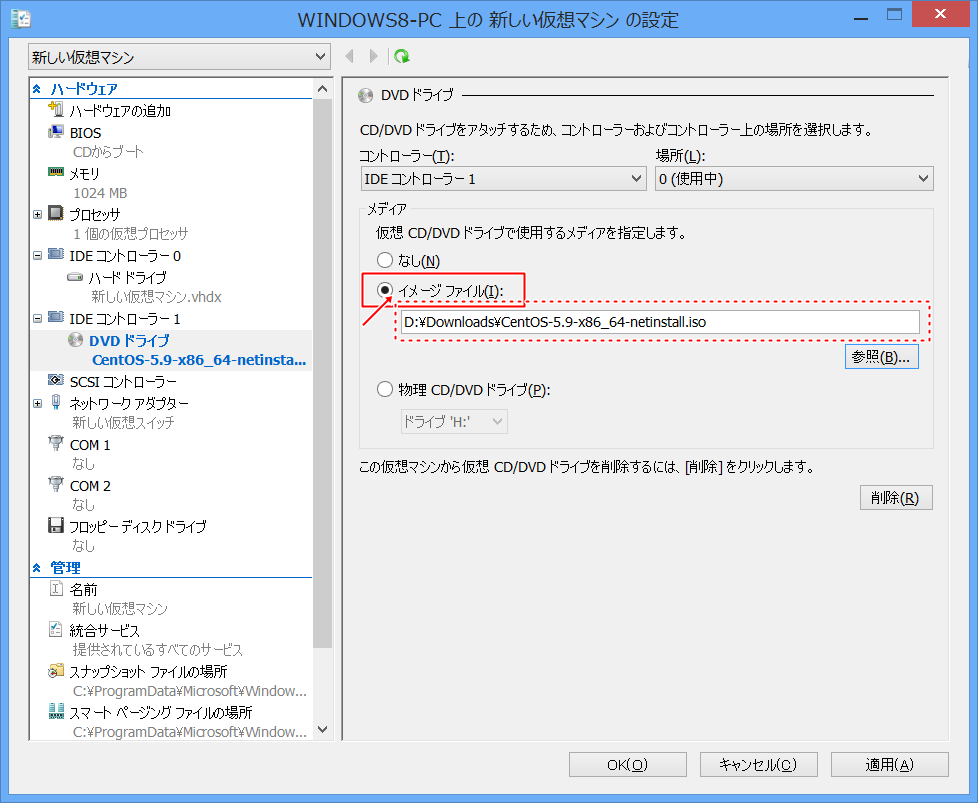The width and height of the screenshot is (978, 803).
Task: Click CDからブート text
Action: 108,152
